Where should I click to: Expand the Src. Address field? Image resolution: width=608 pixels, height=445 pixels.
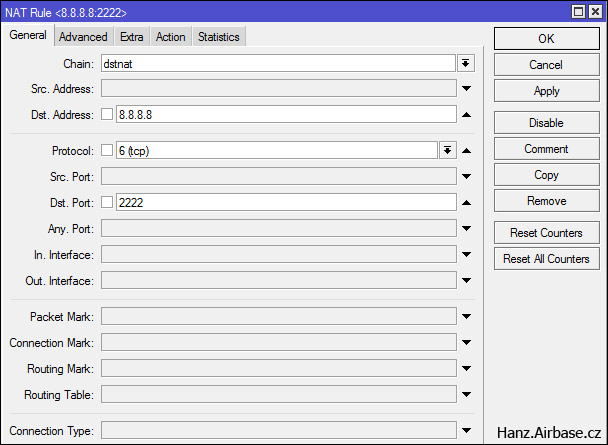click(x=466, y=89)
